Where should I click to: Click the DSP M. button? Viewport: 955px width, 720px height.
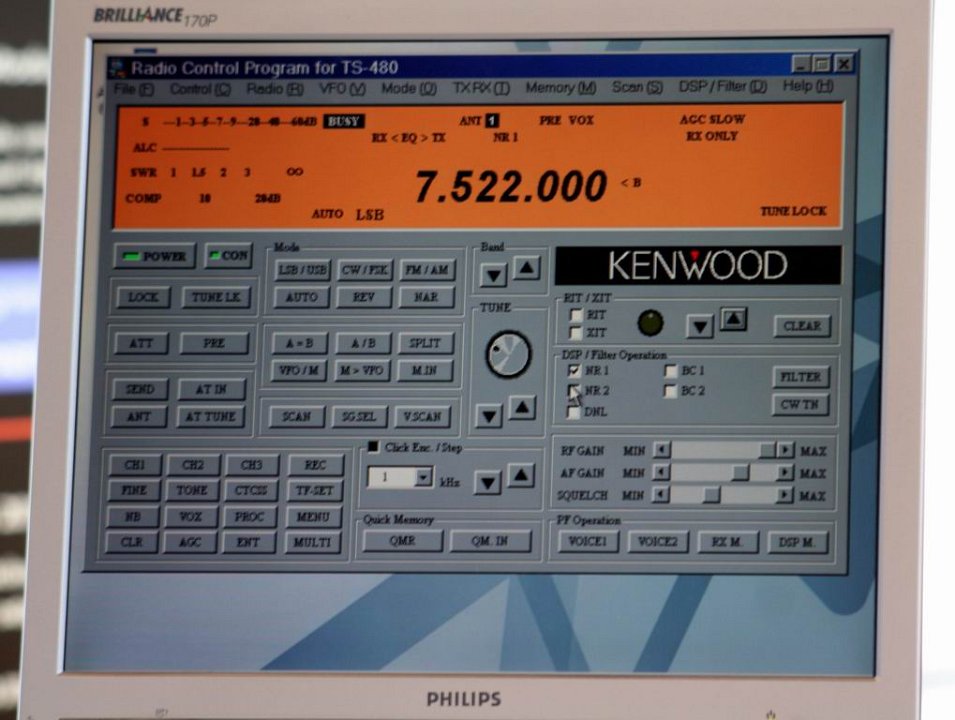click(798, 542)
